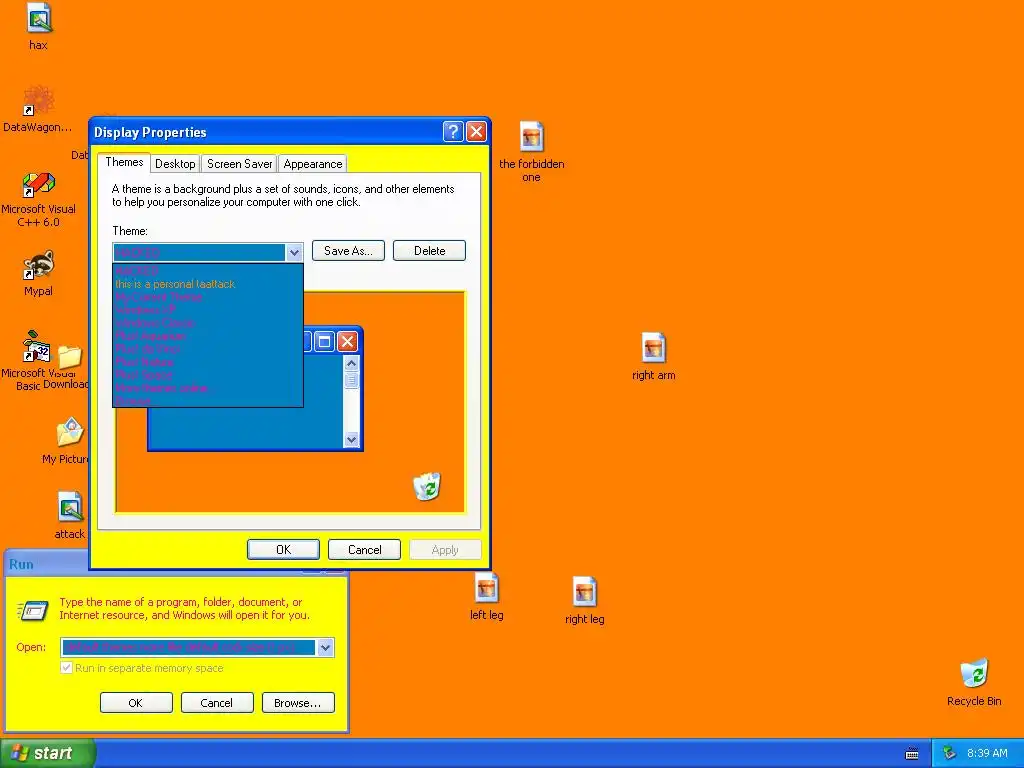Expand the Run dialog Open dropdown arrow
Image resolution: width=1024 pixels, height=768 pixels.
tap(325, 647)
